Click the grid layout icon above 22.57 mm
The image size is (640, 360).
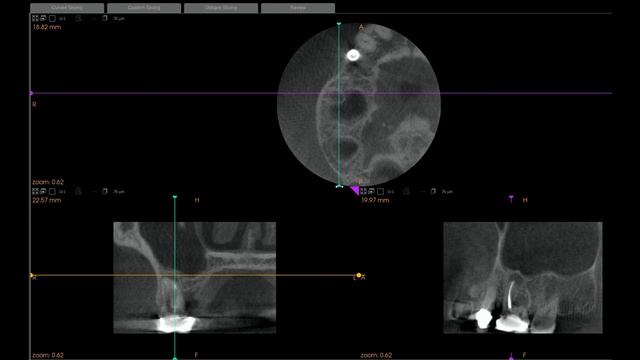pos(36,191)
